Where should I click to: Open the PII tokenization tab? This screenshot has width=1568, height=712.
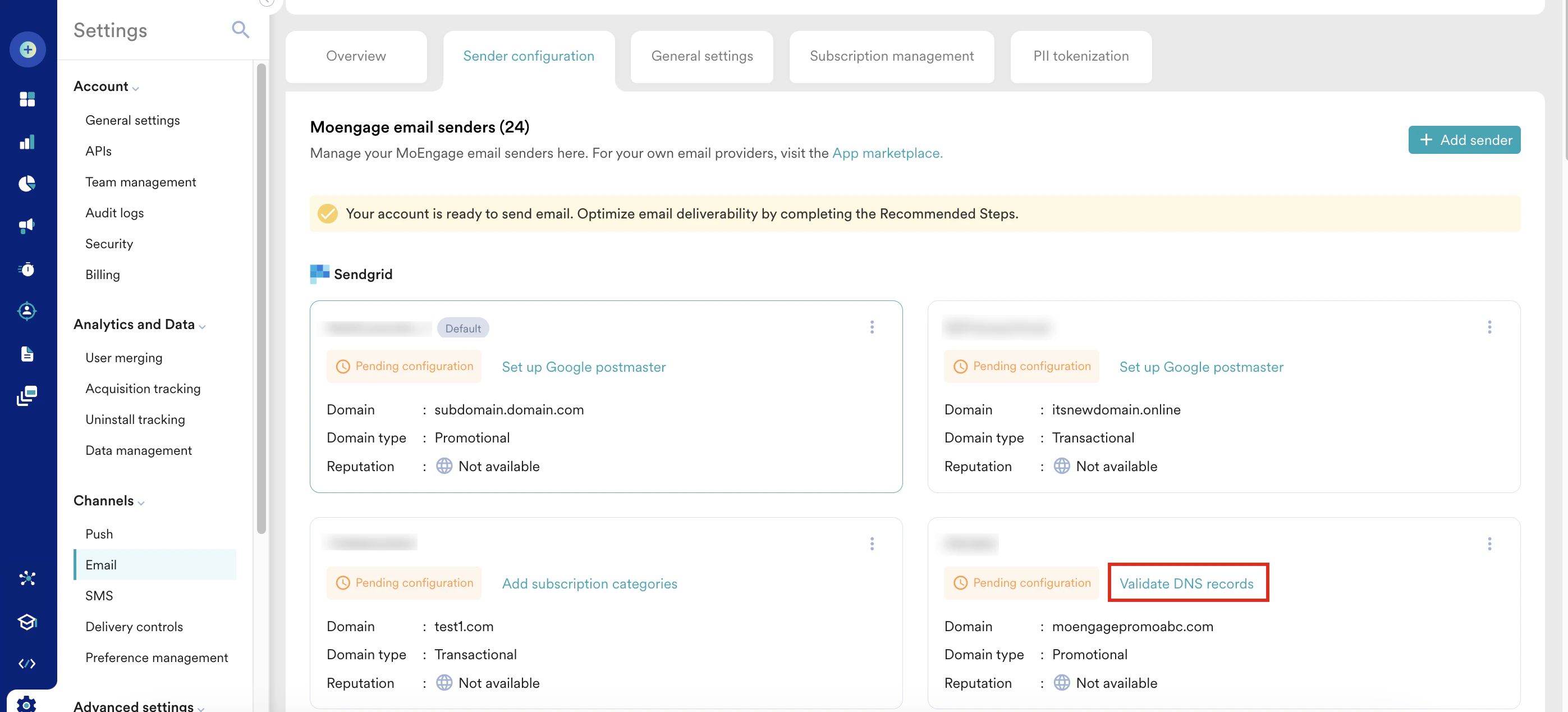point(1080,56)
